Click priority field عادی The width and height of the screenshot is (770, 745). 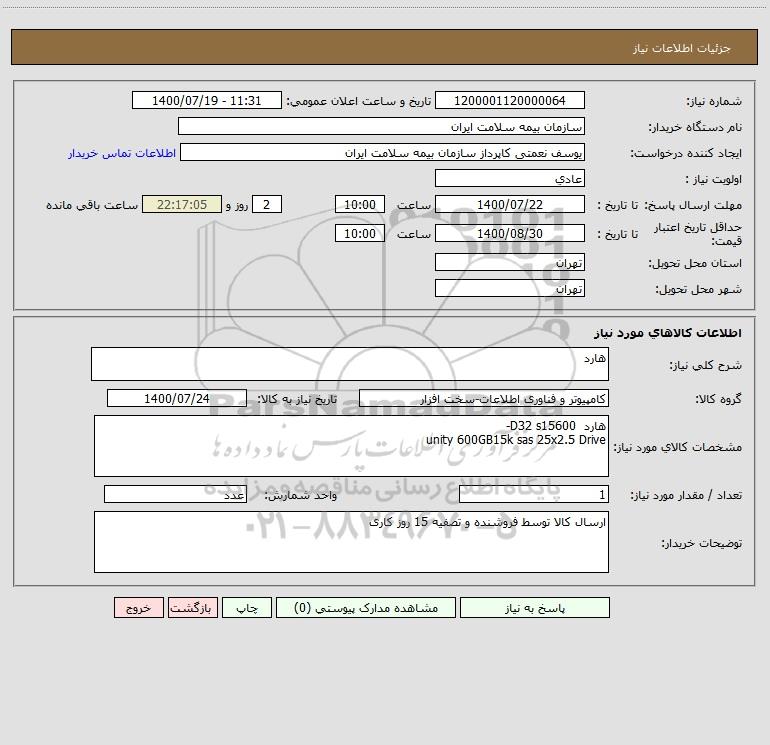(510, 178)
